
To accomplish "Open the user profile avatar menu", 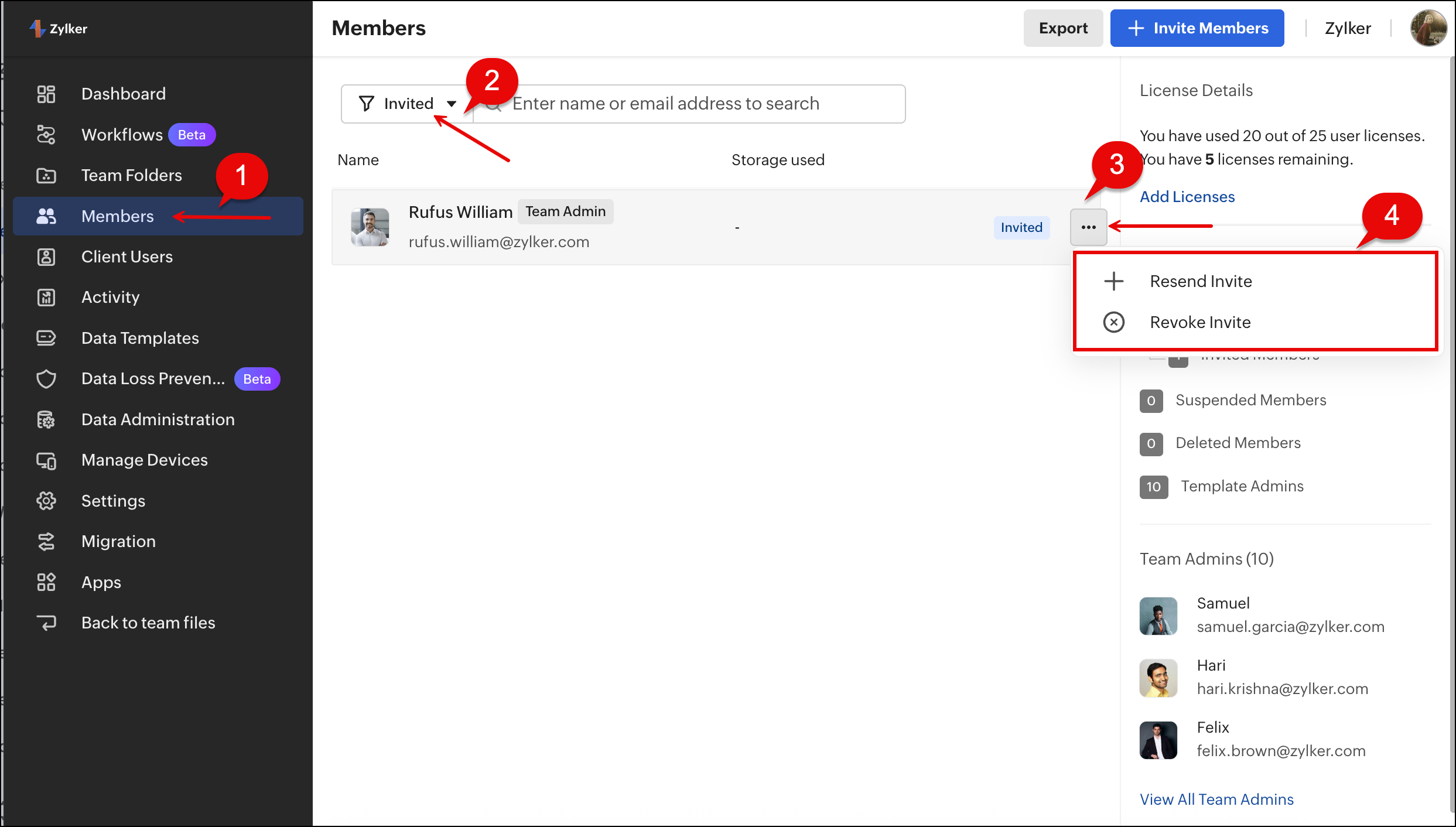I will tap(1428, 28).
